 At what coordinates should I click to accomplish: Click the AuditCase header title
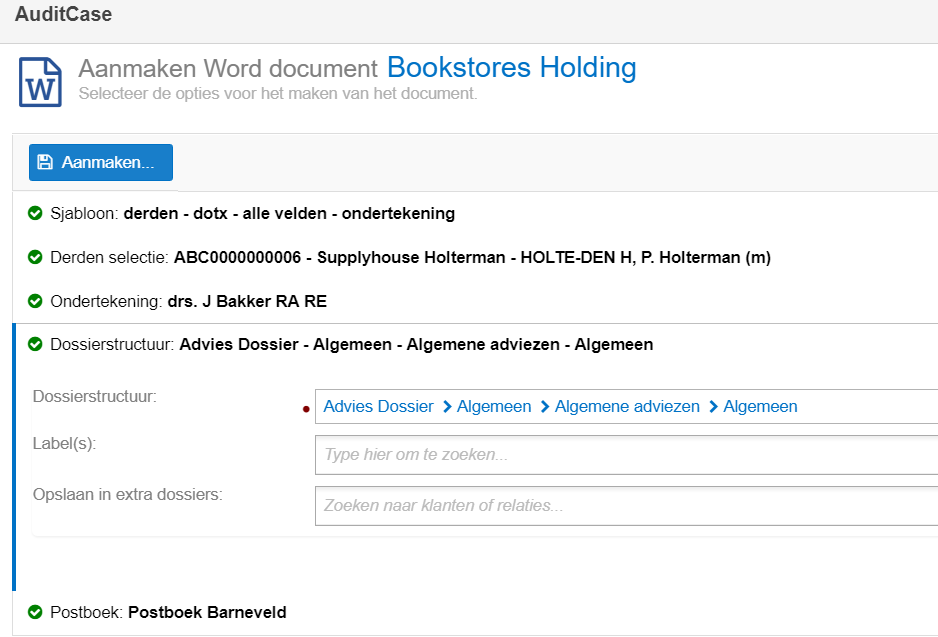click(x=63, y=14)
